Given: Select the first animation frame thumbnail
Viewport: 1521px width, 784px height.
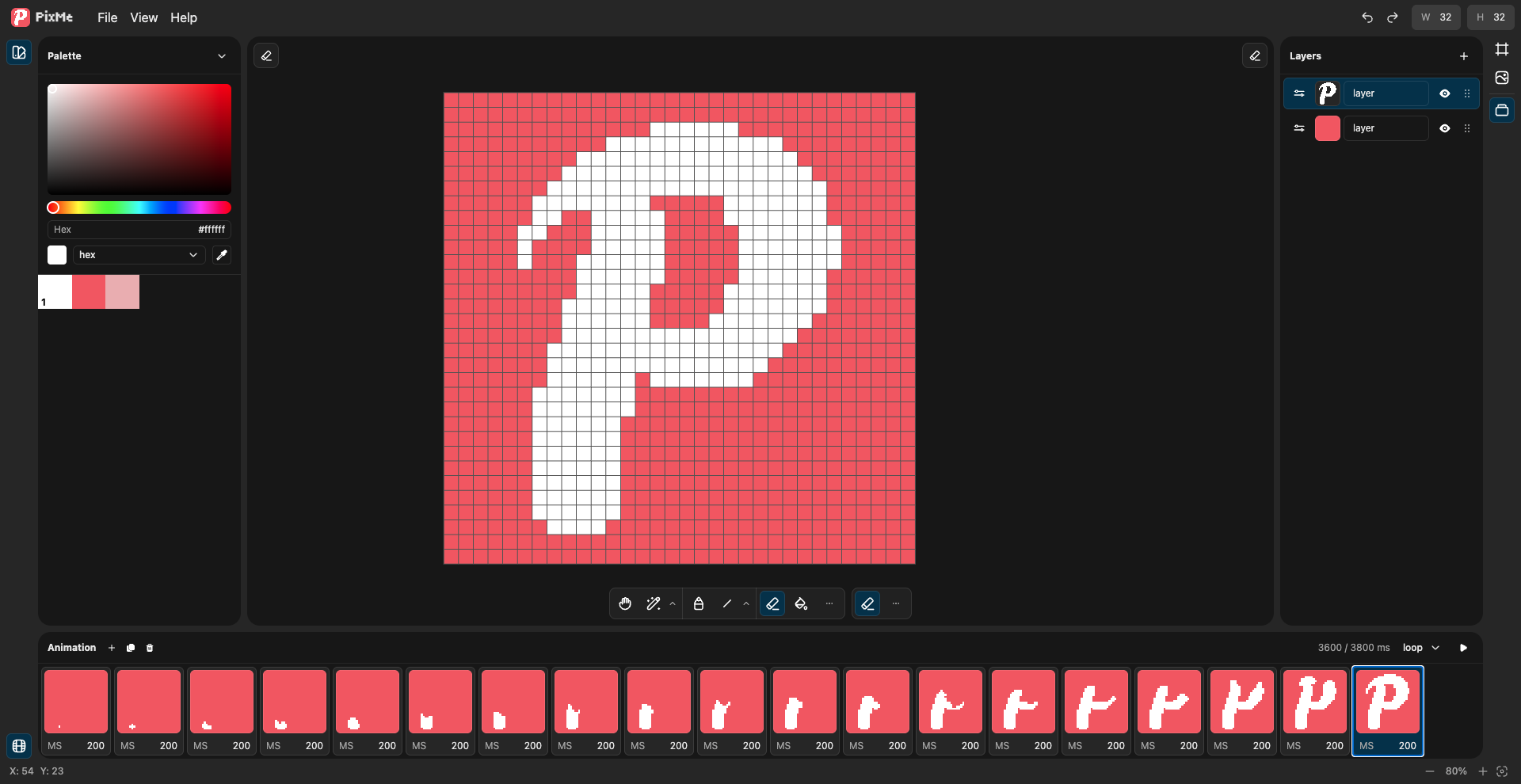Looking at the screenshot, I should (76, 702).
